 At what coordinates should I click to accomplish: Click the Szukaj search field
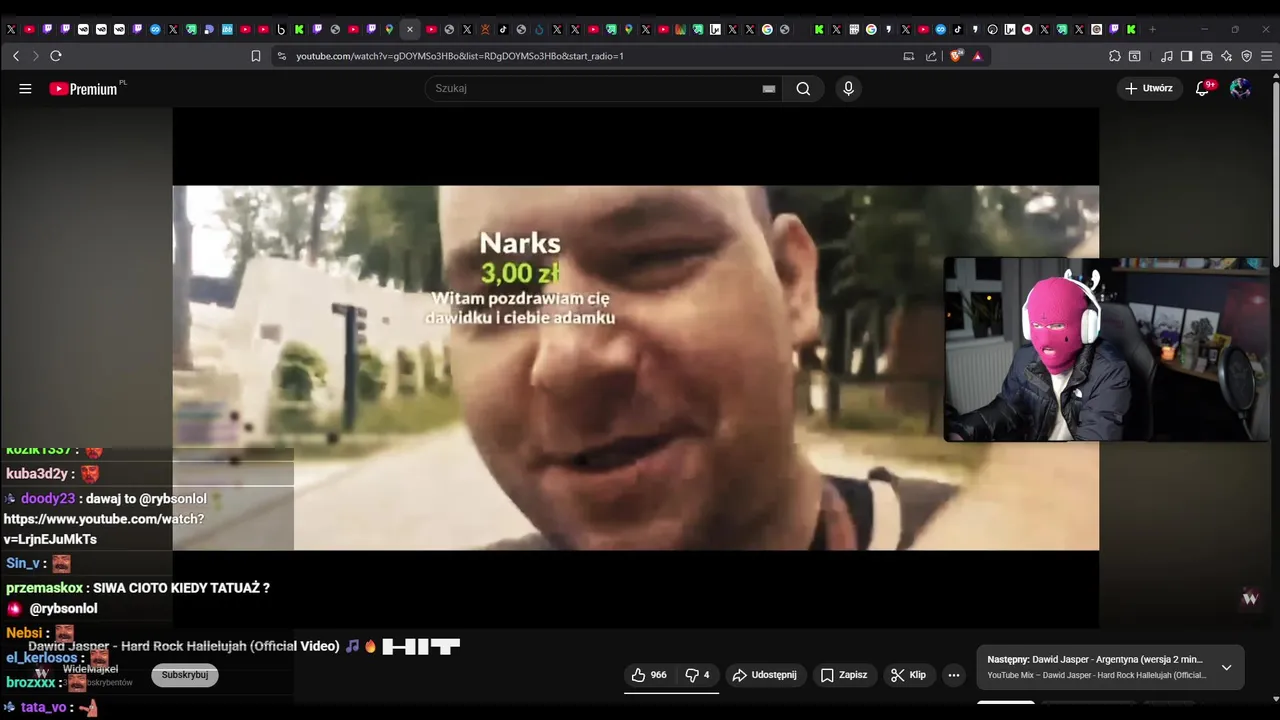click(x=595, y=88)
